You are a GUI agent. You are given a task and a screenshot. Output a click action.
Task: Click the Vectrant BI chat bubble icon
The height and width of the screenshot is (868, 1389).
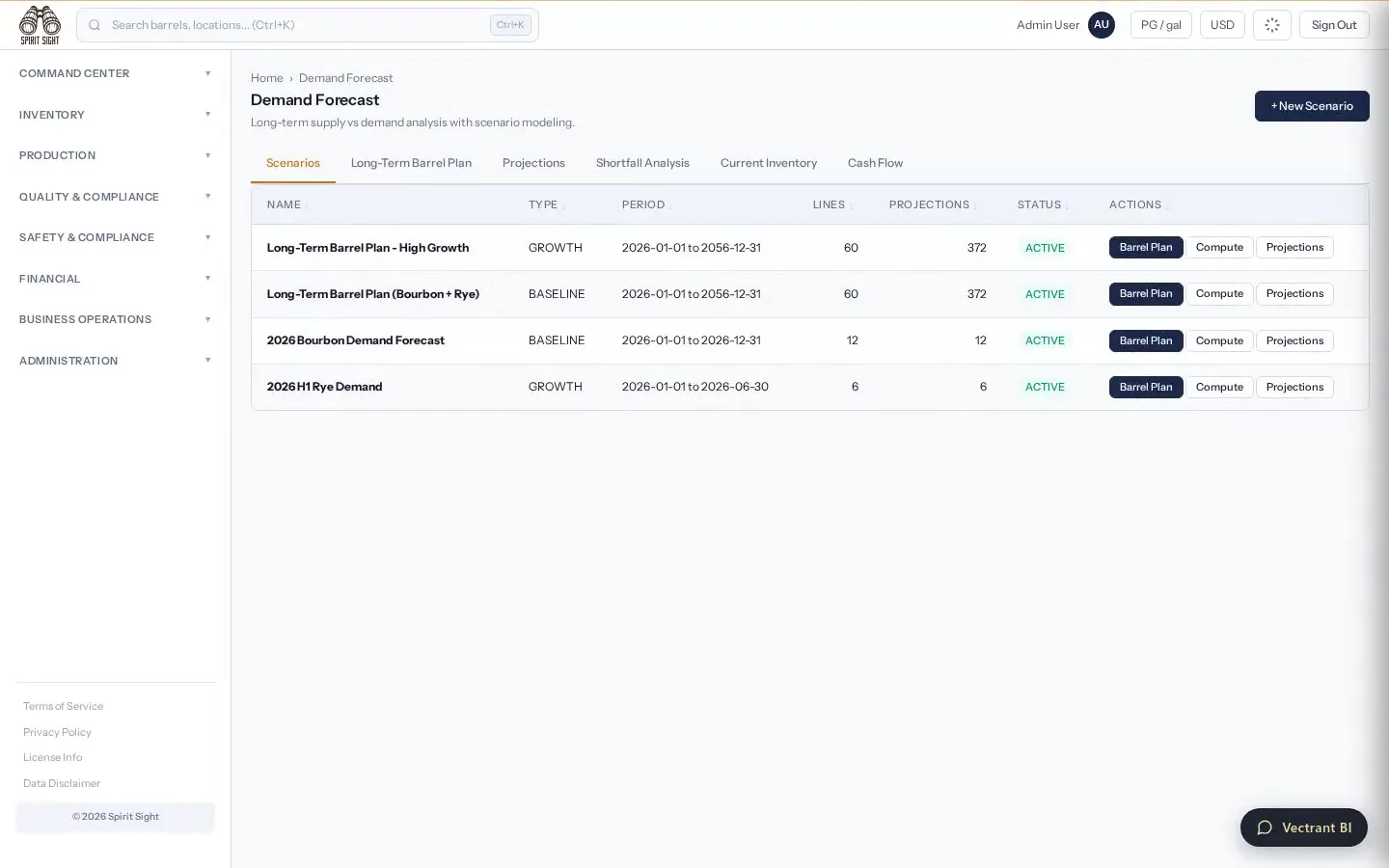pyautogui.click(x=1265, y=827)
